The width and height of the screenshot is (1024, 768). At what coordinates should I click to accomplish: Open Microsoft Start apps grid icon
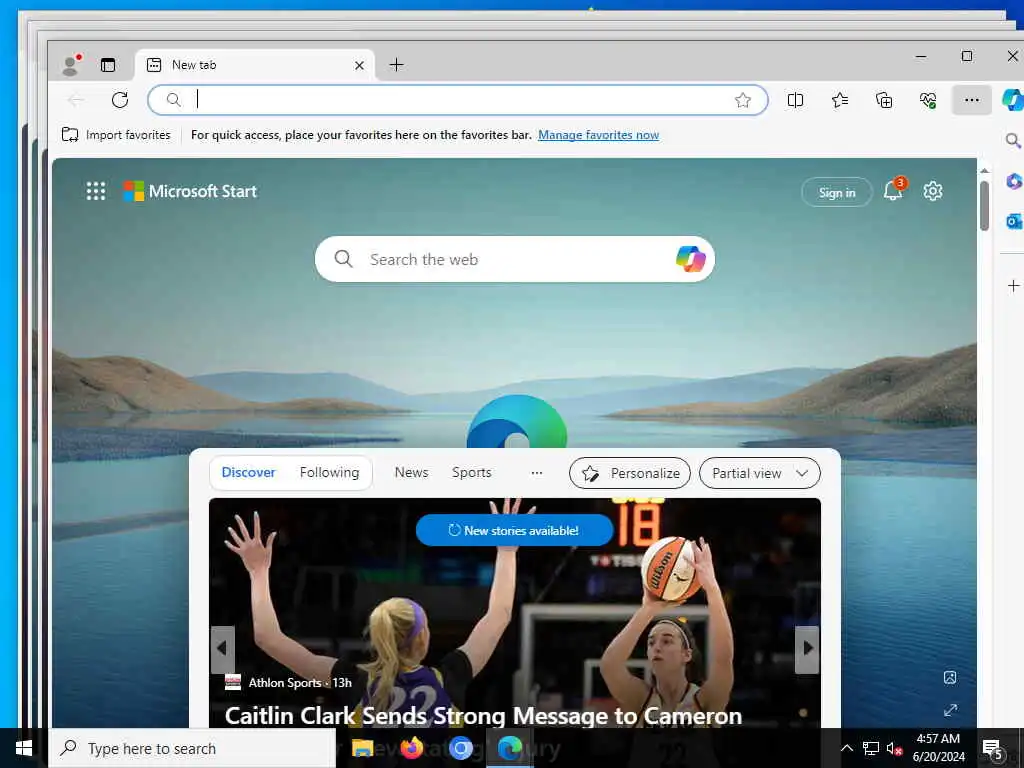[96, 191]
